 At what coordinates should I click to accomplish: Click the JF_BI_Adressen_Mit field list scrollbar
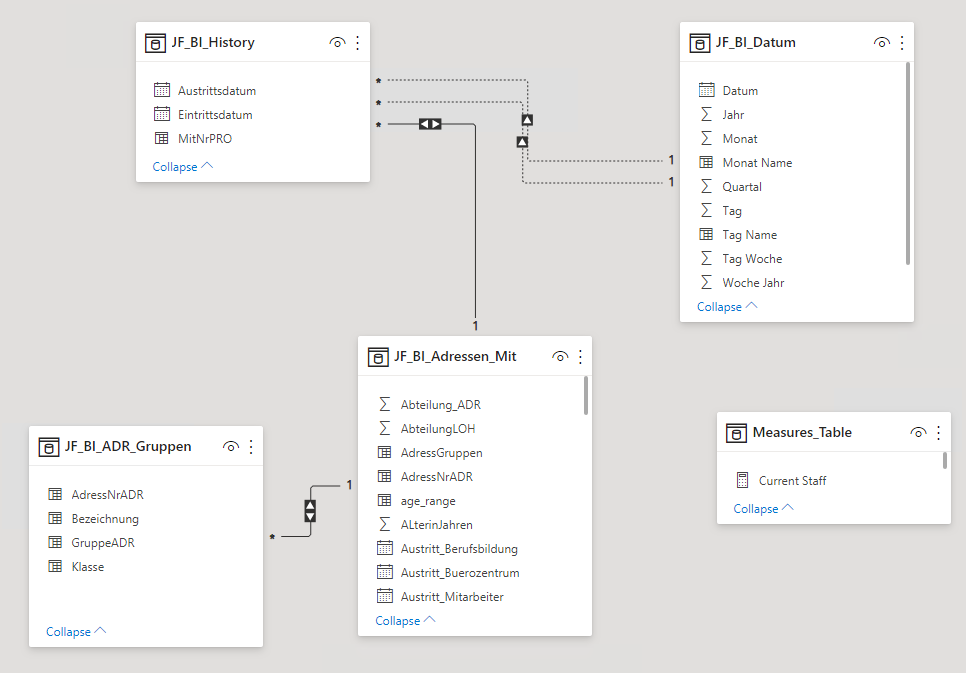pos(585,396)
